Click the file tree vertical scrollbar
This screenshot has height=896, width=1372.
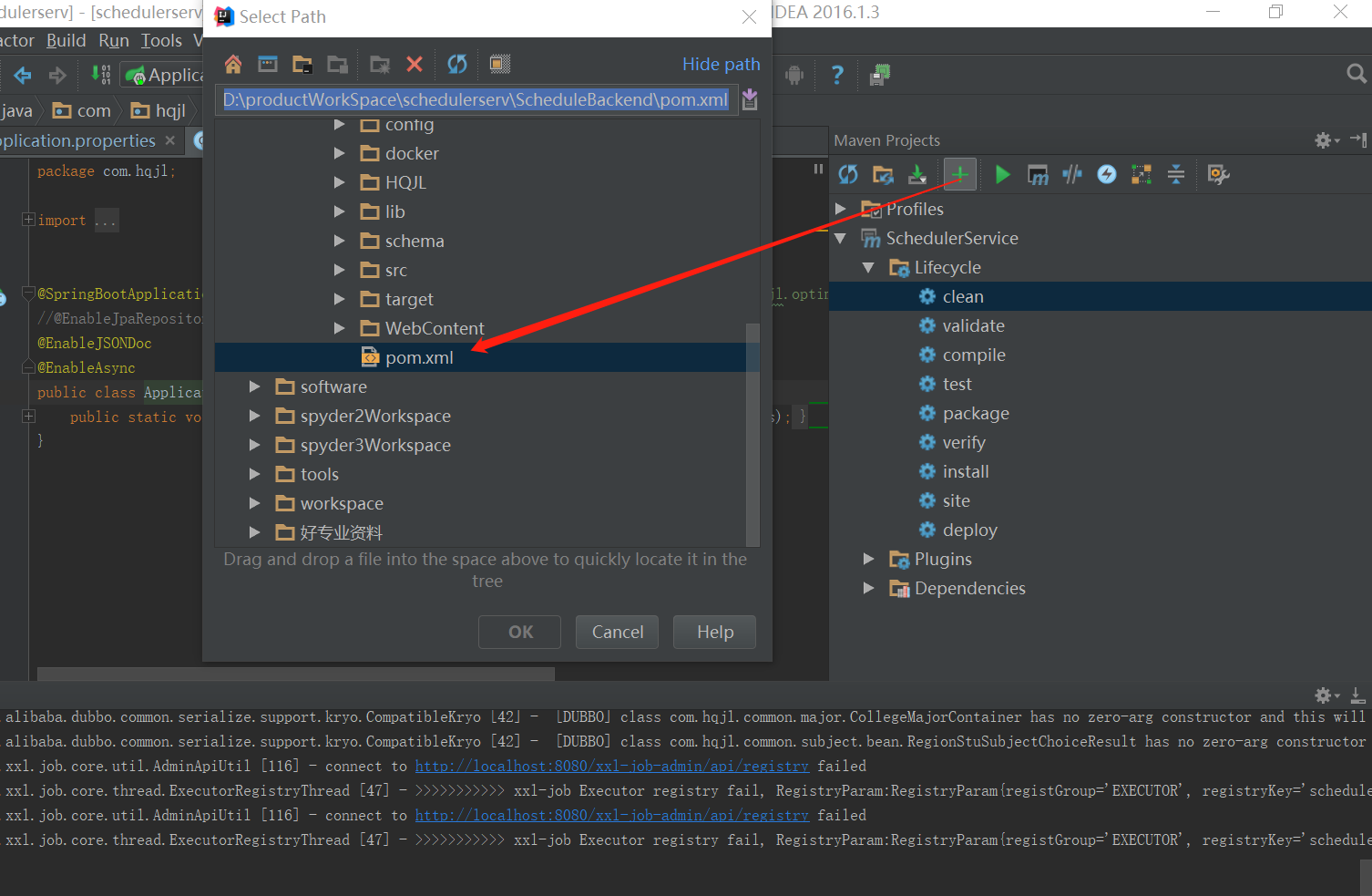click(x=753, y=433)
